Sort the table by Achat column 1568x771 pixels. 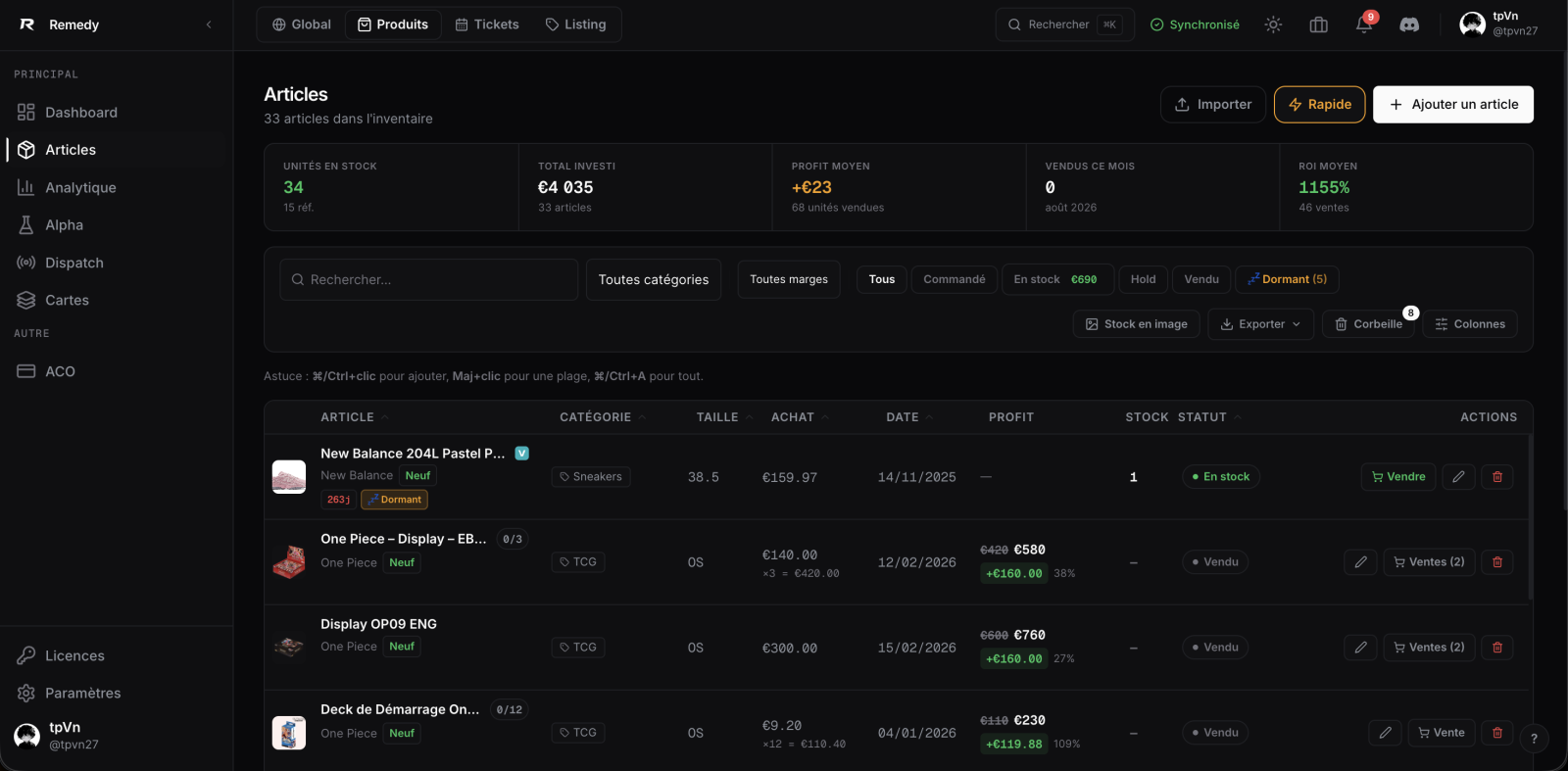click(x=800, y=417)
